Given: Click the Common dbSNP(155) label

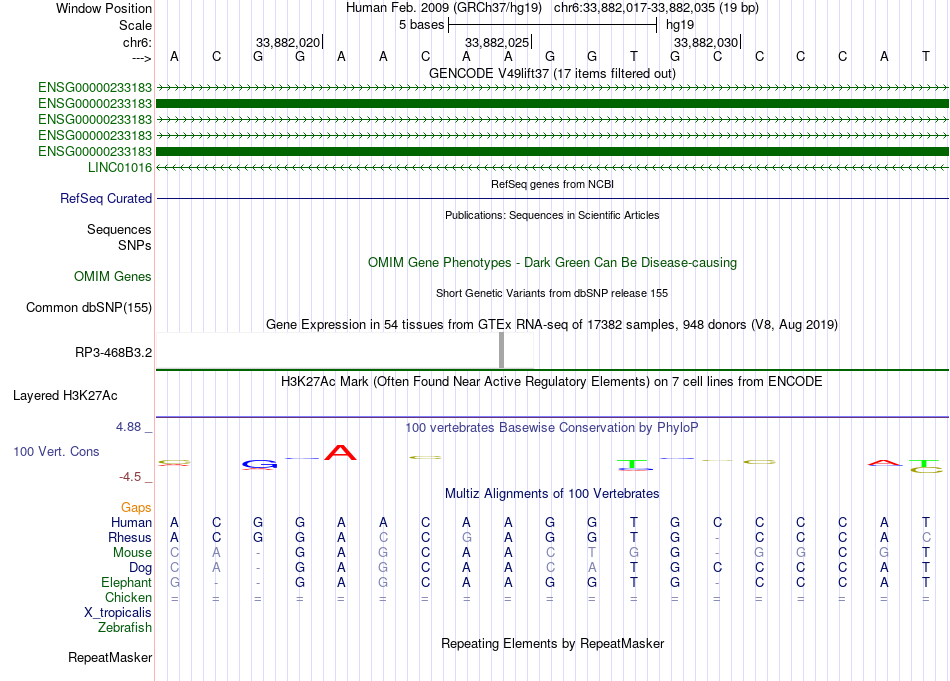Looking at the screenshot, I should [89, 307].
